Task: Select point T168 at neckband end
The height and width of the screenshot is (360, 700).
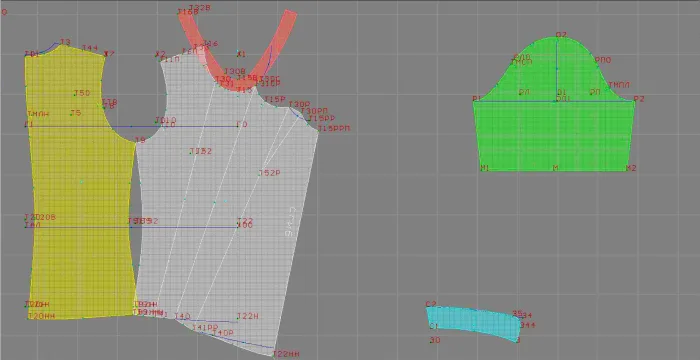Action: point(188,13)
